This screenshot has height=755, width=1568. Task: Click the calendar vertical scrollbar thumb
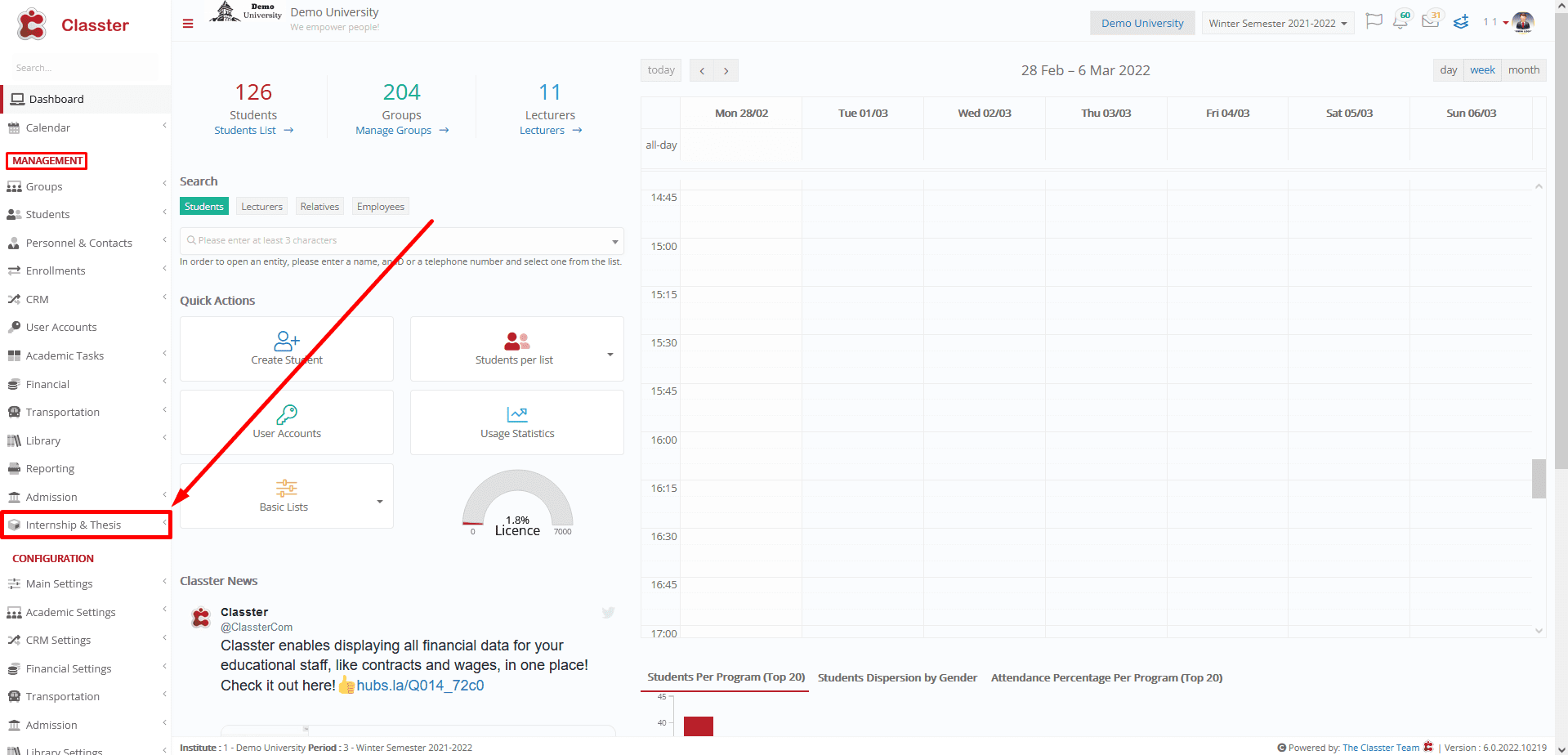coord(1539,478)
